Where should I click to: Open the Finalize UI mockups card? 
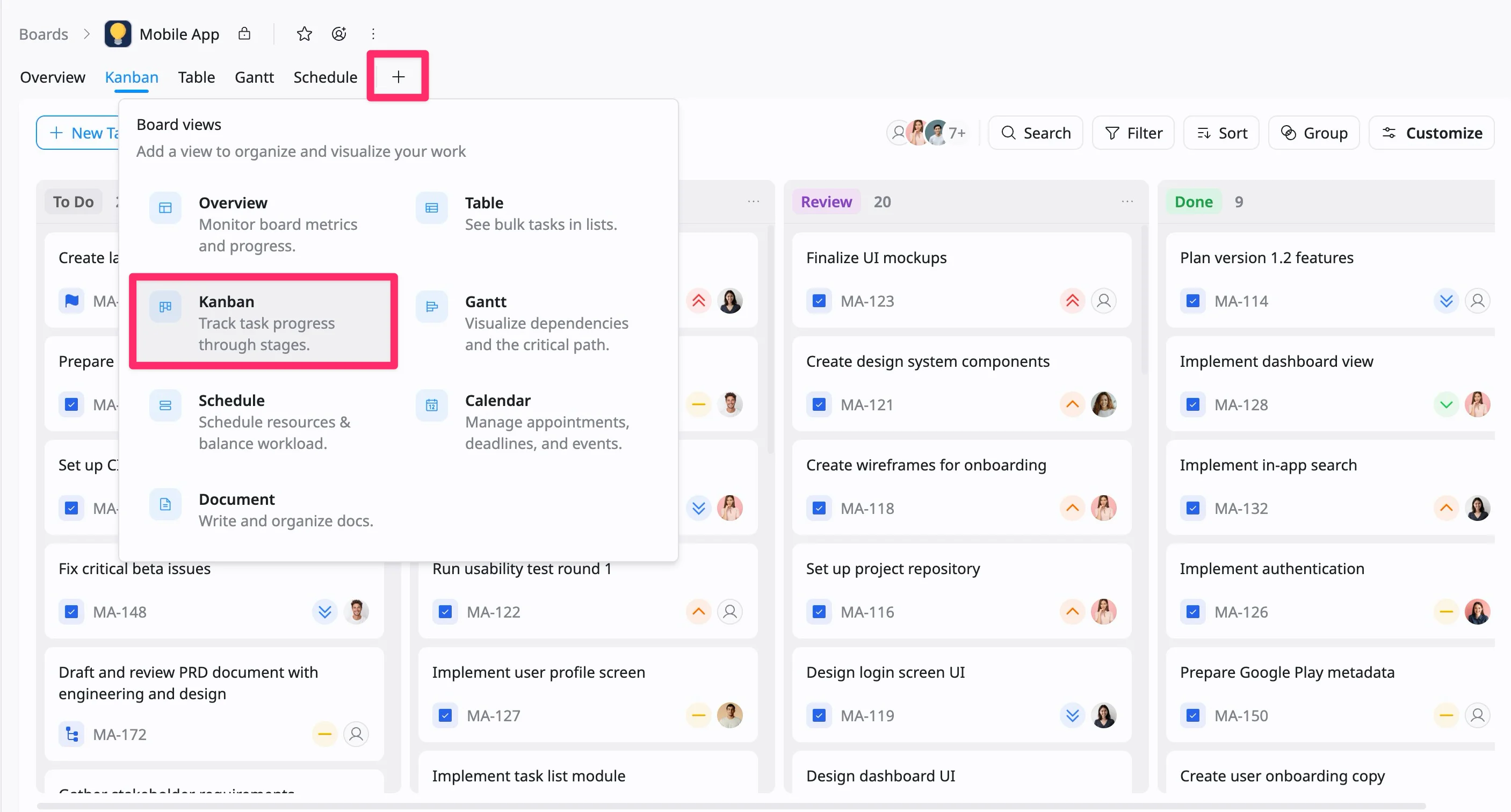coord(961,280)
